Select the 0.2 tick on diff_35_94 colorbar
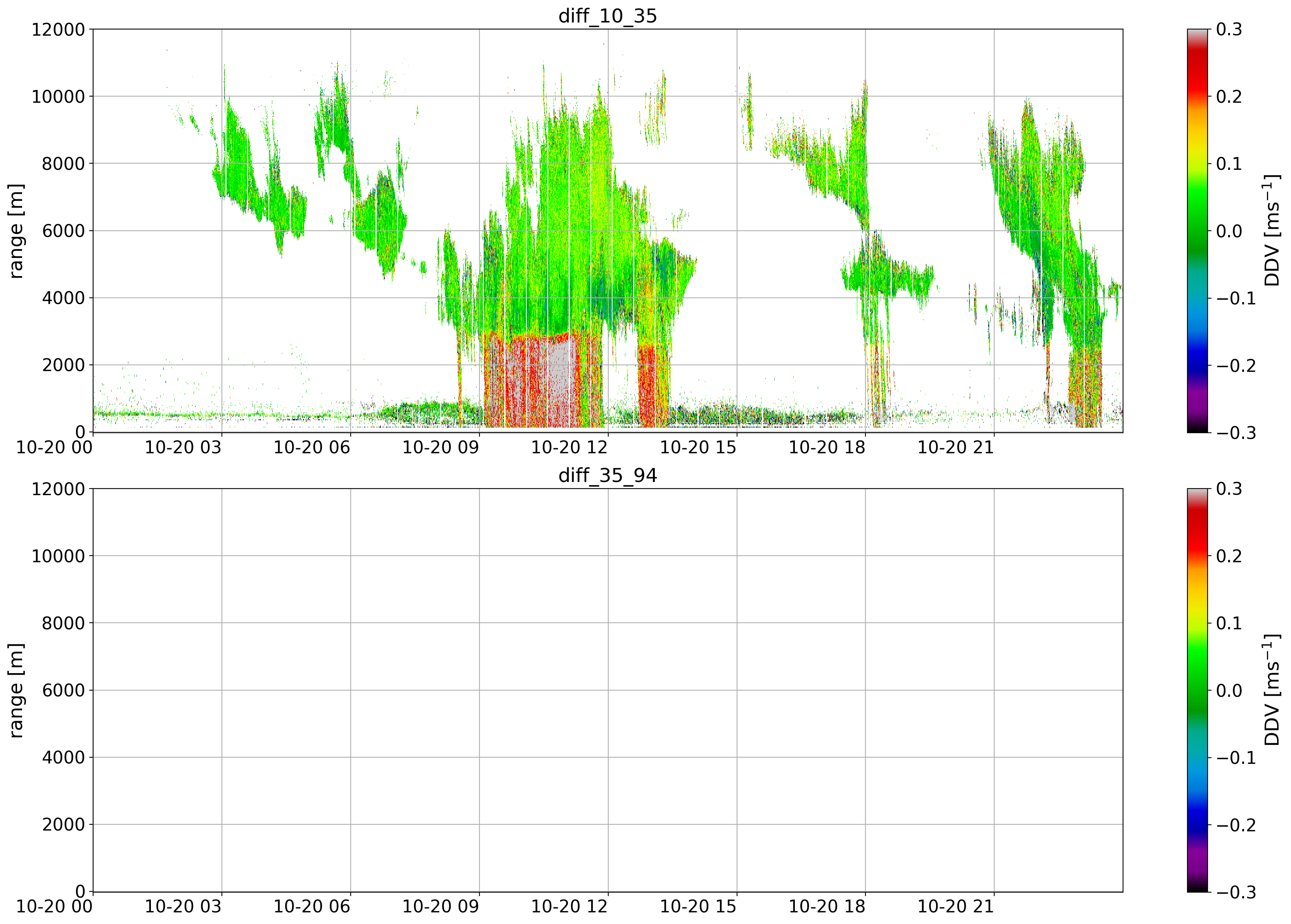The width and height of the screenshot is (1291, 924). [x=1229, y=556]
